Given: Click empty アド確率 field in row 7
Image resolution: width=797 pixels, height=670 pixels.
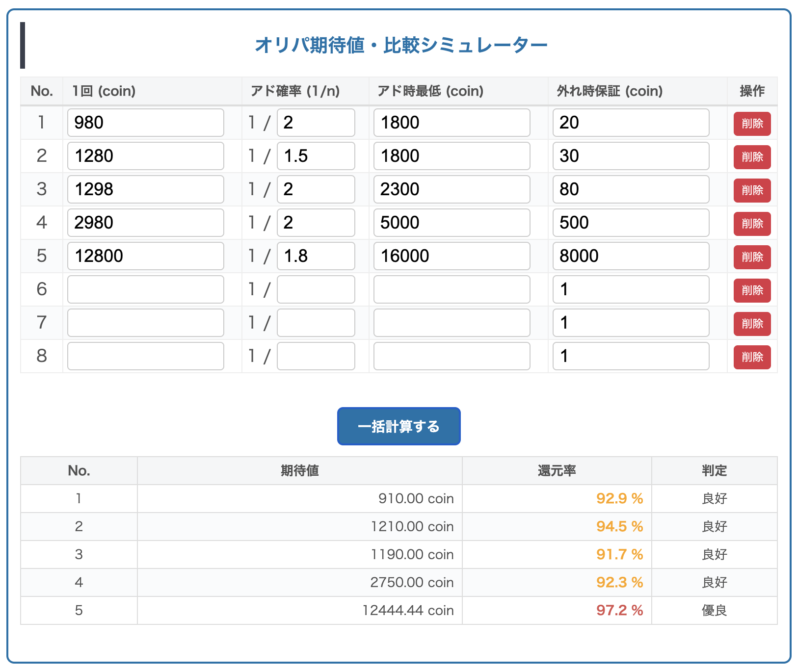Looking at the screenshot, I should pyautogui.click(x=315, y=323).
